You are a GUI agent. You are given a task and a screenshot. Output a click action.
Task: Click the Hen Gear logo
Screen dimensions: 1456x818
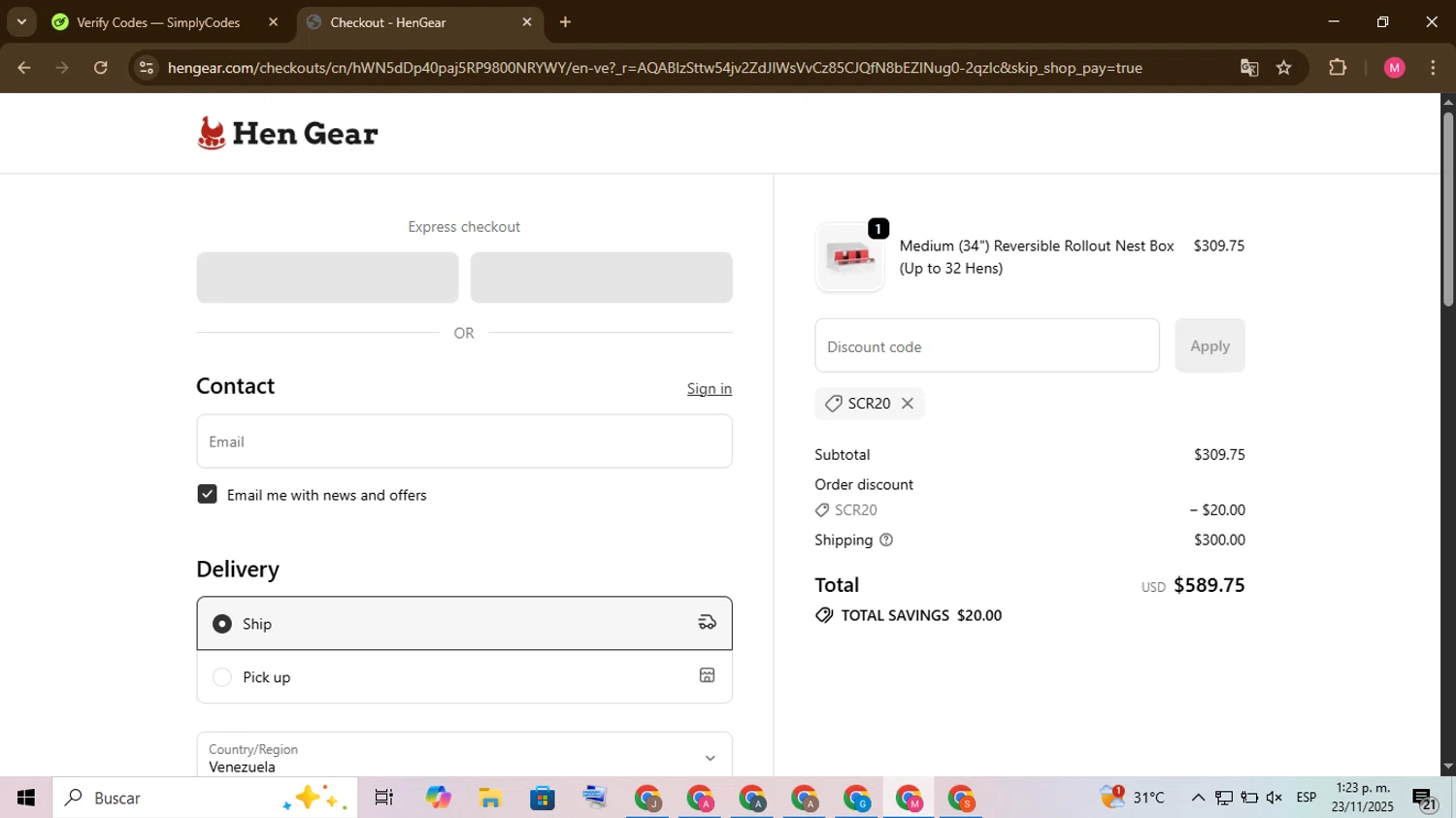[x=287, y=133]
